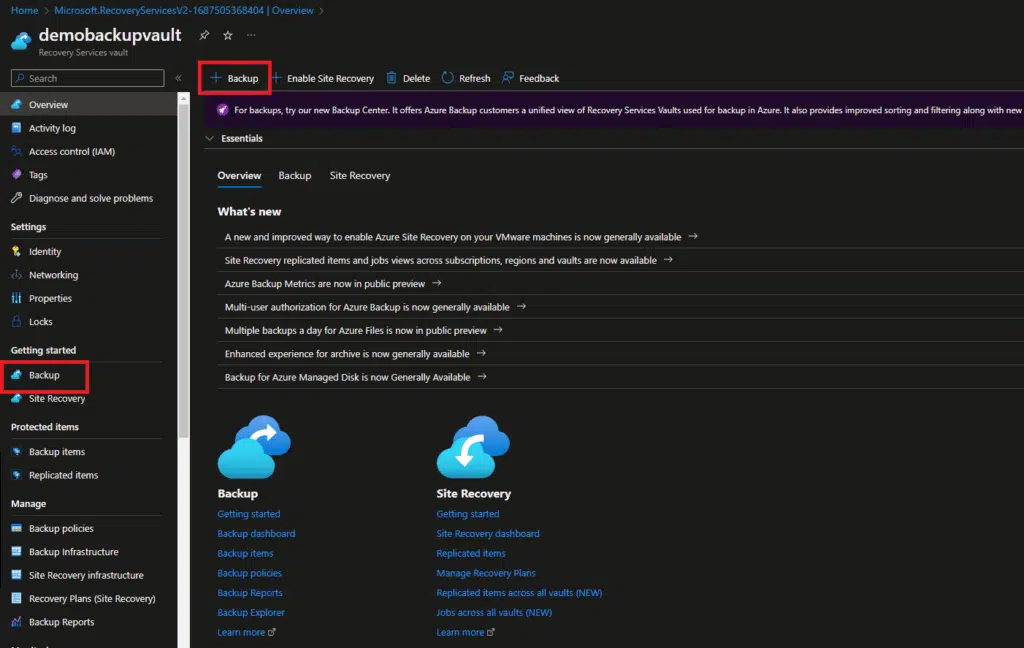The image size is (1024, 648).
Task: Open Manage Recovery Plans link
Action: click(486, 573)
